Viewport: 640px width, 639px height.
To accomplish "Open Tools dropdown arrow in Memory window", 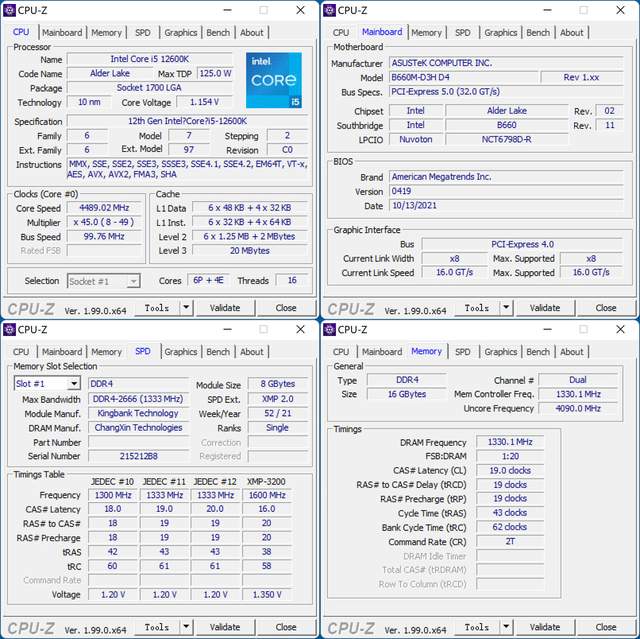I will [506, 627].
